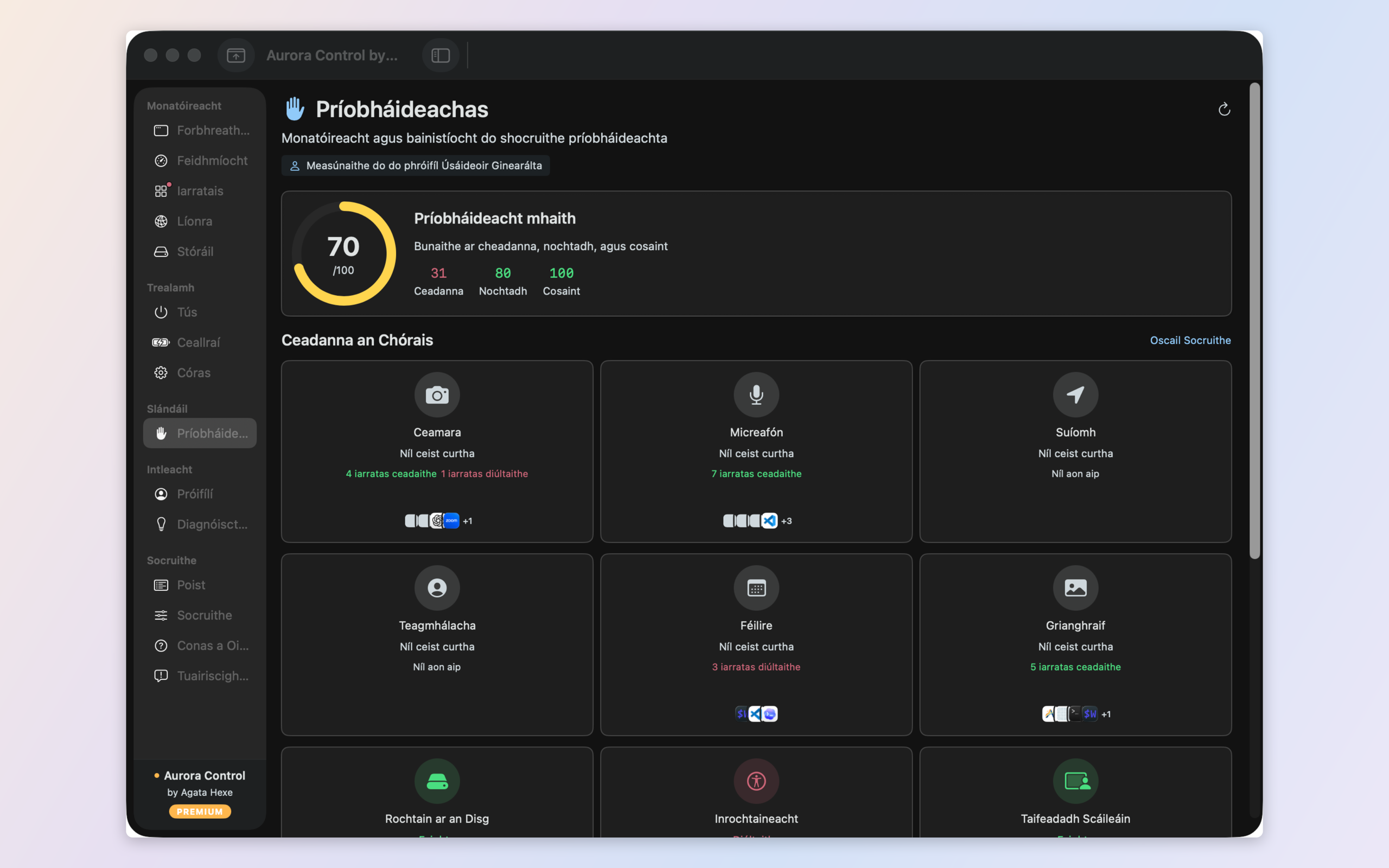Click the Measúnaithe profile badge
The width and height of the screenshot is (1389, 868).
coord(416,165)
